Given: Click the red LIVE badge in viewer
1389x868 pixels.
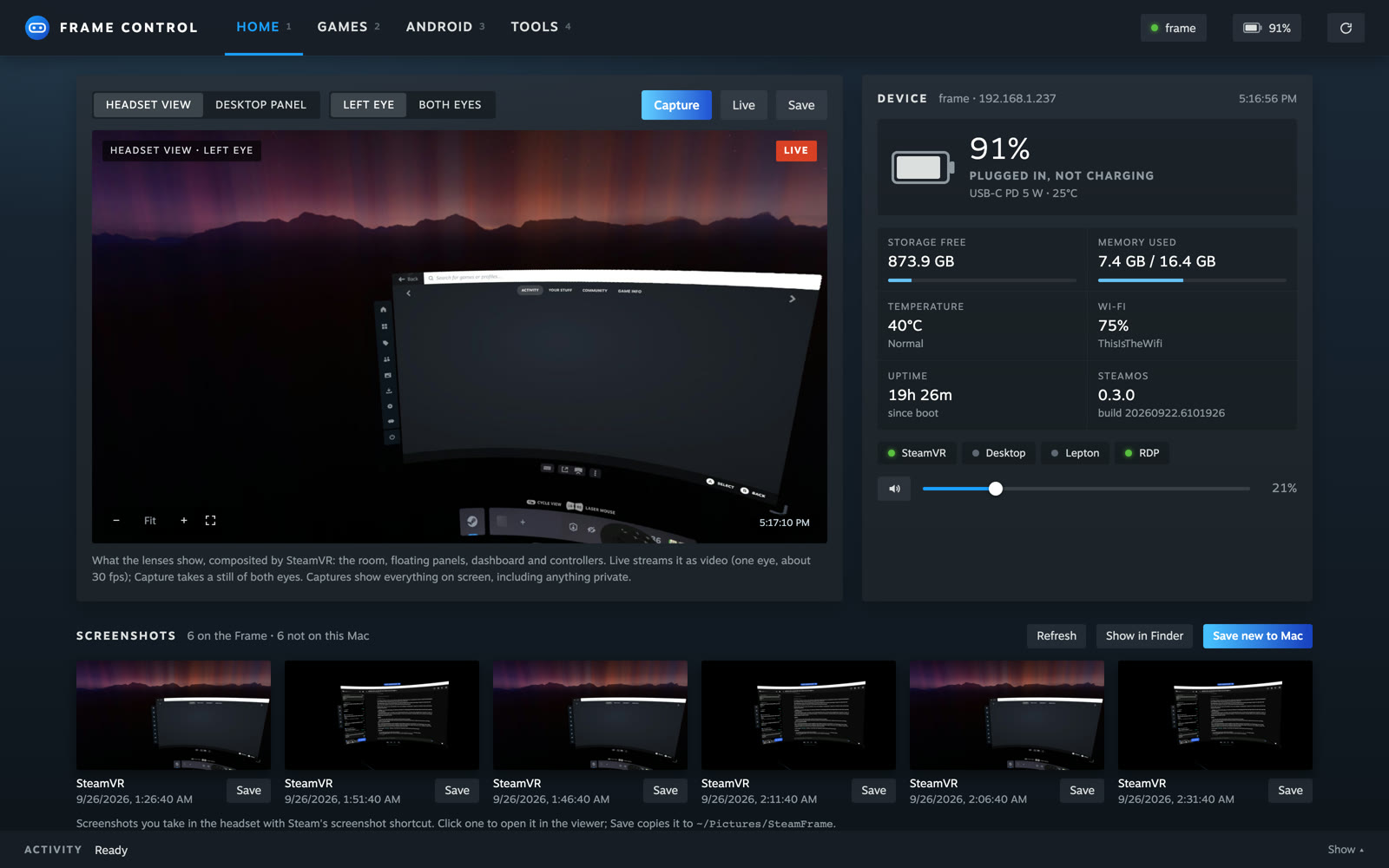Looking at the screenshot, I should coord(796,150).
